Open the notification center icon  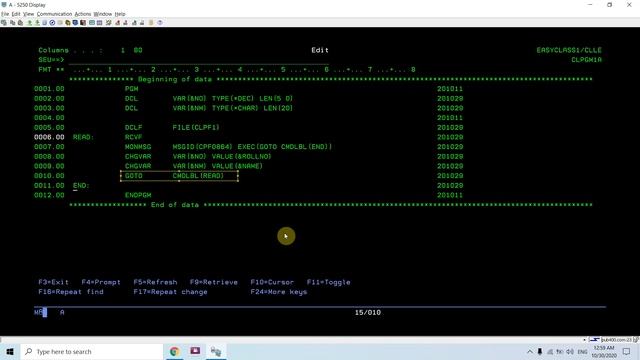(x=627, y=351)
